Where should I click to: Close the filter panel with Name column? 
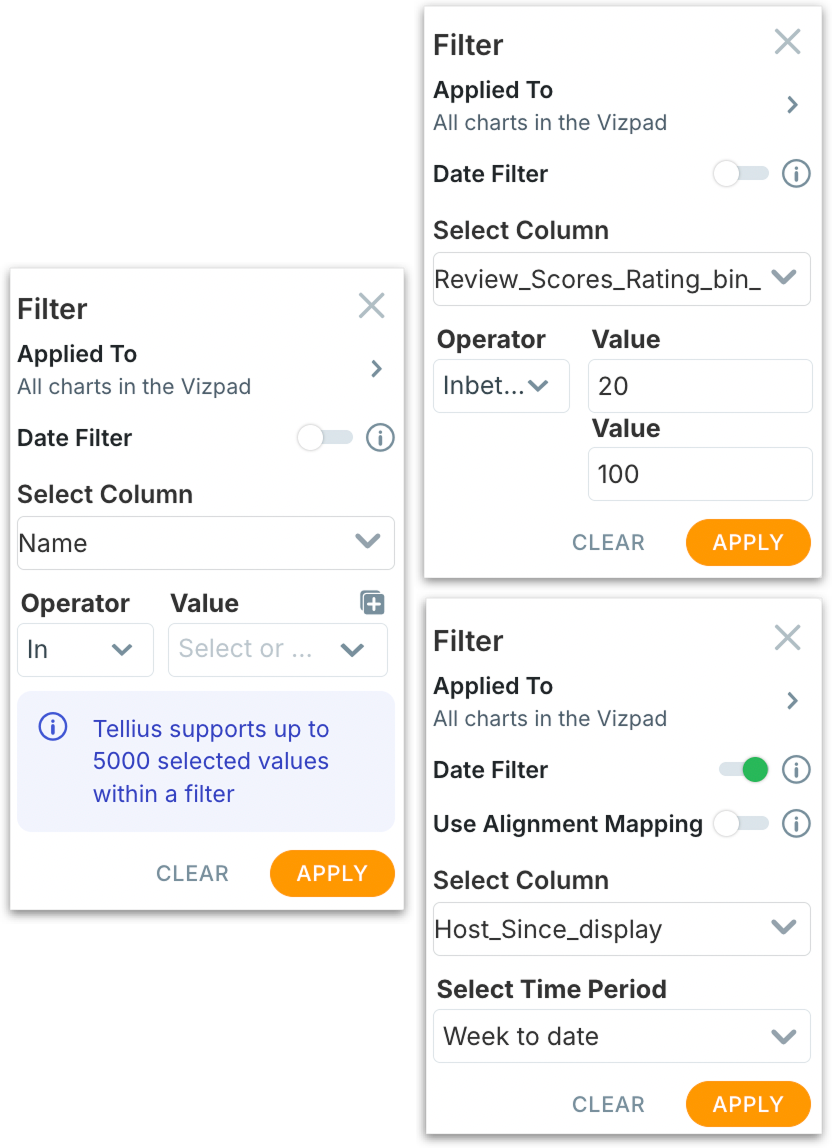(372, 306)
